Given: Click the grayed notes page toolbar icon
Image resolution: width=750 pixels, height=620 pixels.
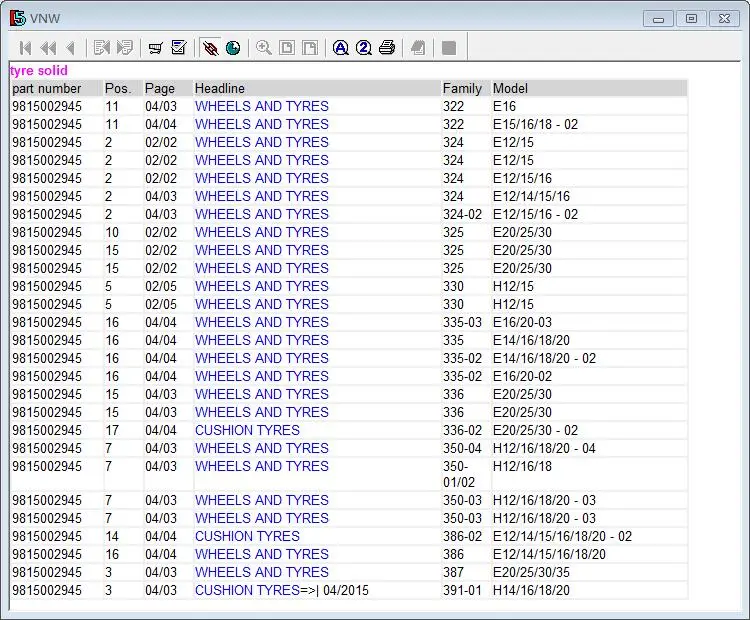Looking at the screenshot, I should [418, 48].
